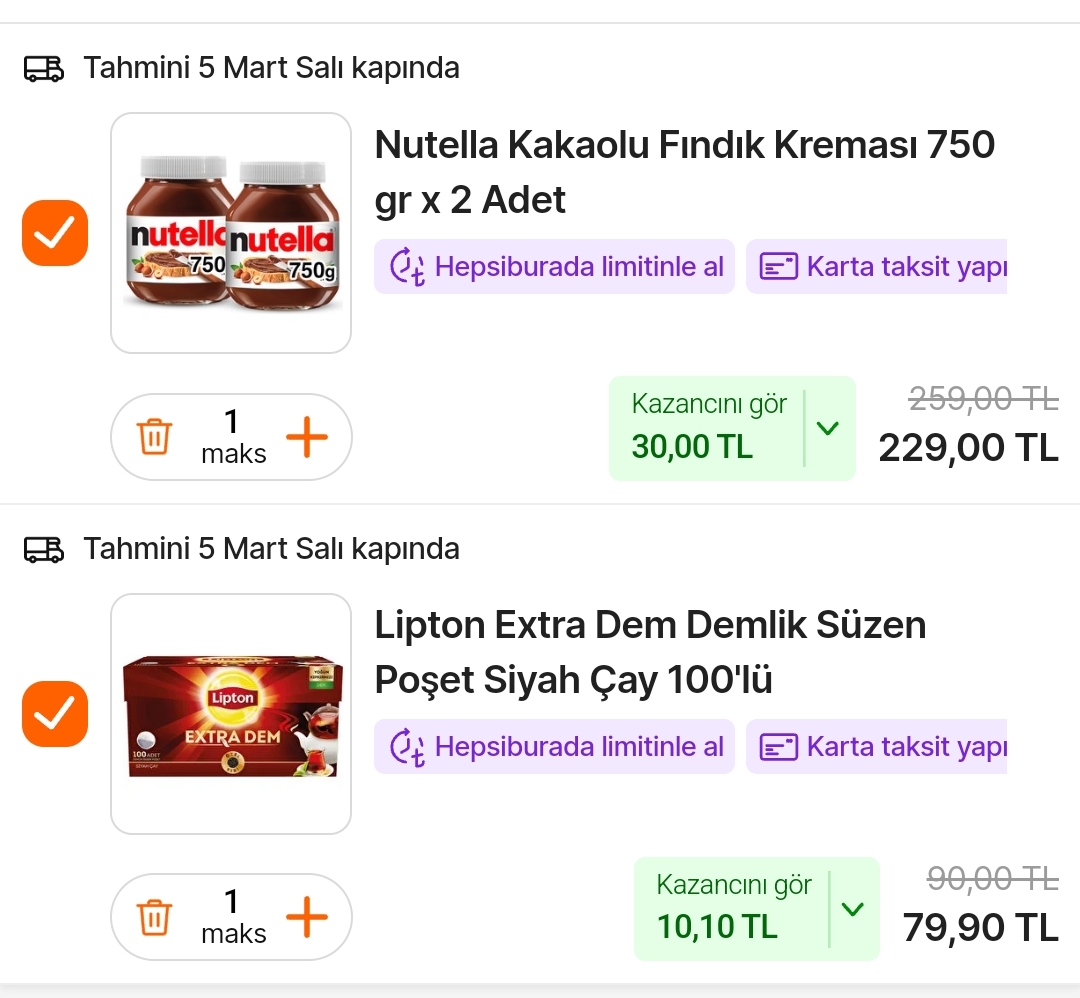
Task: Click card icon in Lipton's taksit badge
Action: [x=779, y=747]
